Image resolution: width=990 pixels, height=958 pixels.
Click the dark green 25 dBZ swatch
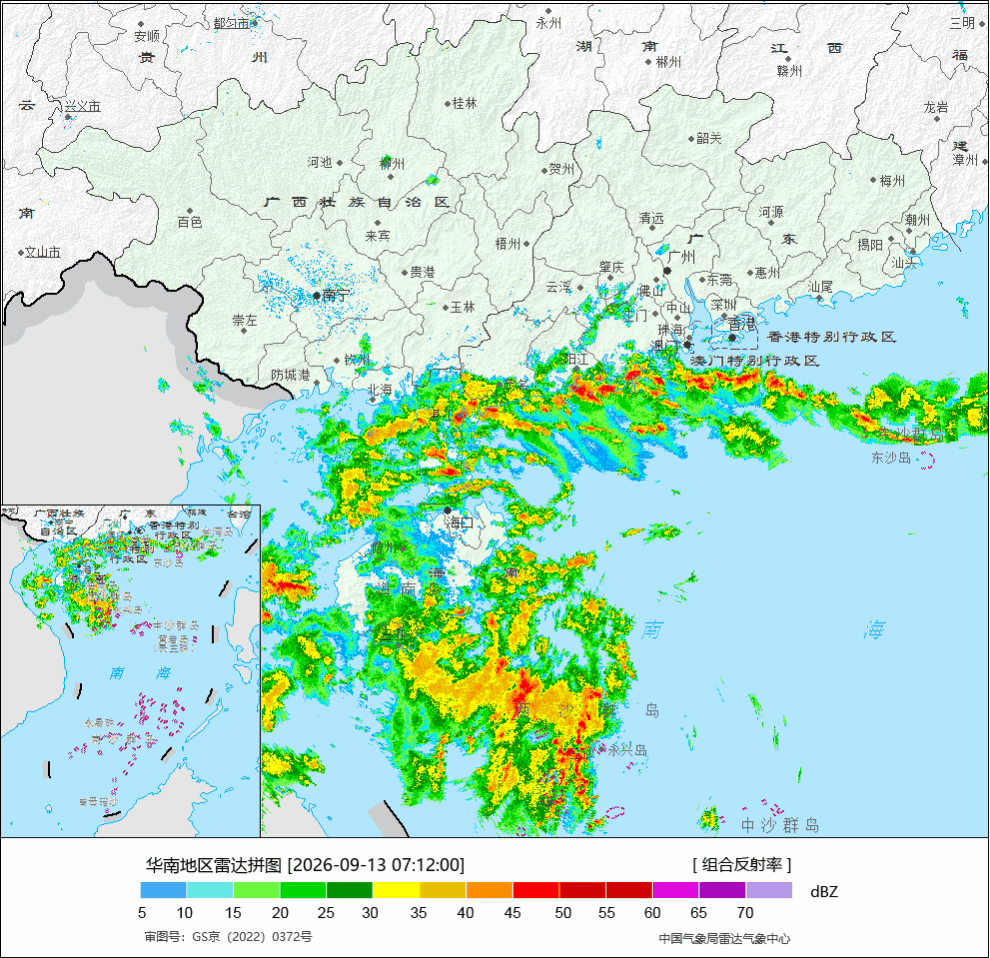350,890
